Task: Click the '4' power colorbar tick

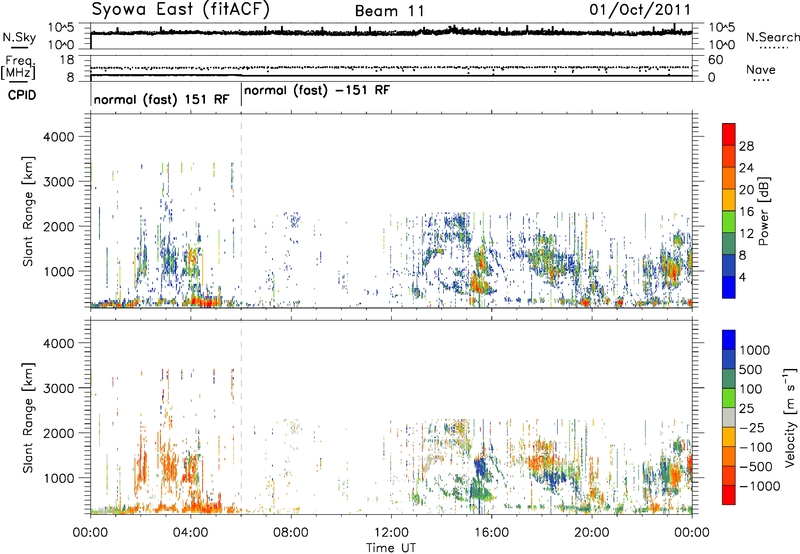Action: click(x=743, y=277)
